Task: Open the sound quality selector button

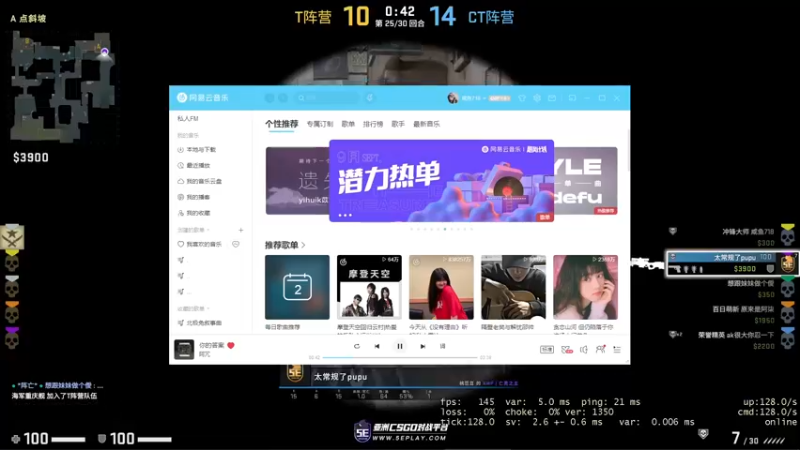Action: [x=547, y=349]
